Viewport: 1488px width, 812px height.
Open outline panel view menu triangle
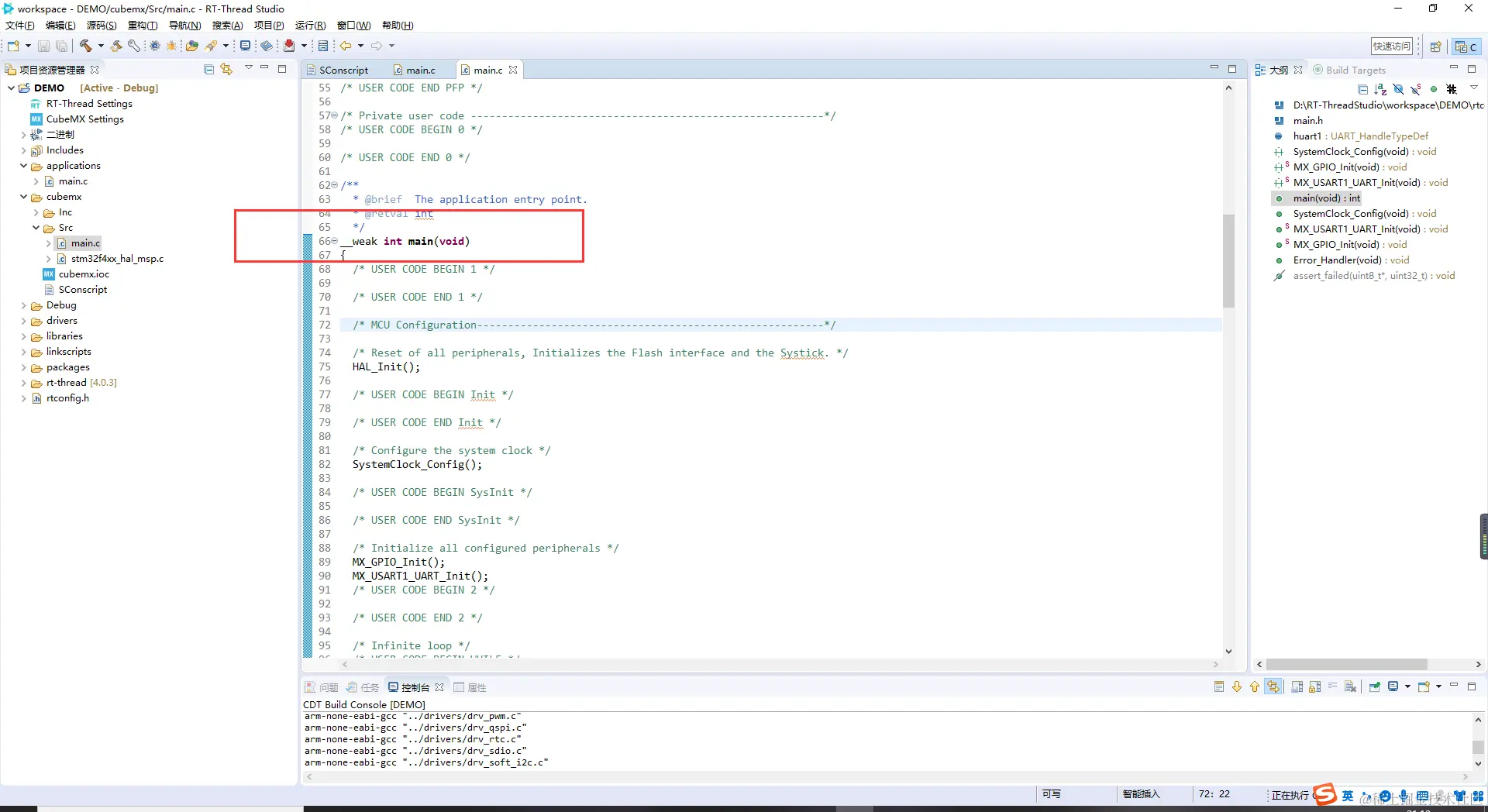(1474, 88)
